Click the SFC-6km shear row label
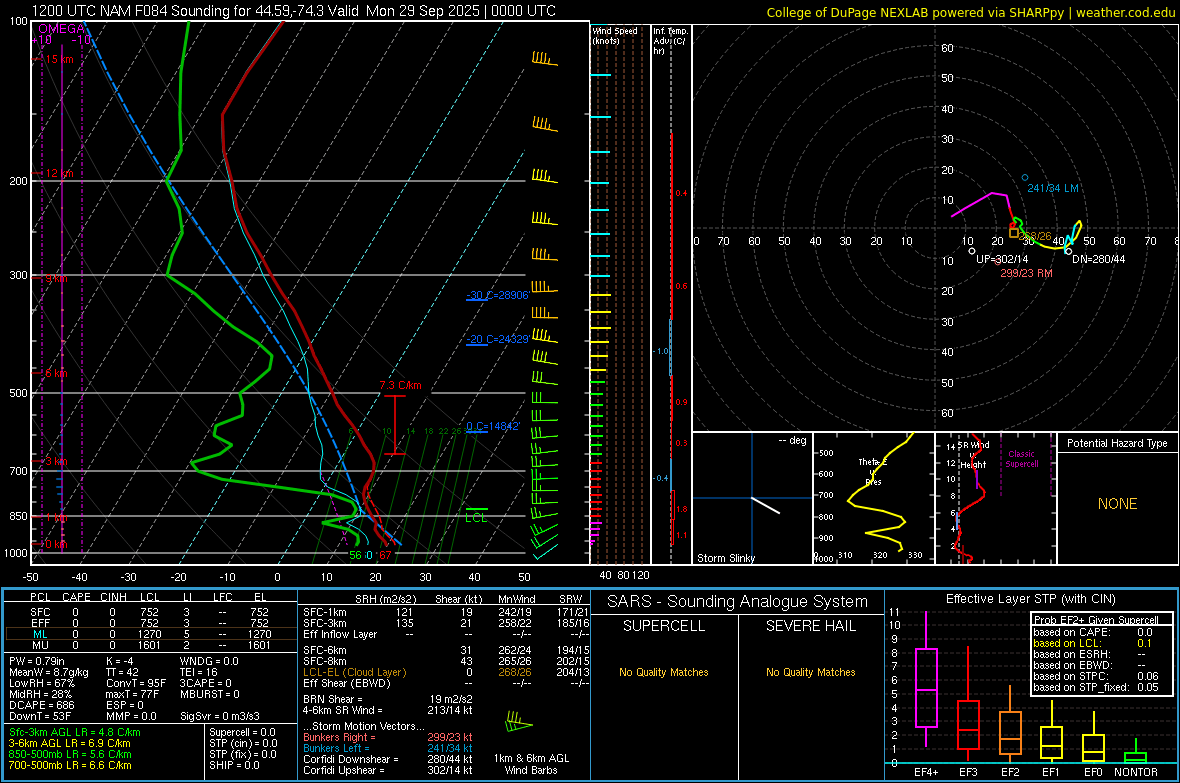Screen dimensions: 1180x783 point(325,650)
